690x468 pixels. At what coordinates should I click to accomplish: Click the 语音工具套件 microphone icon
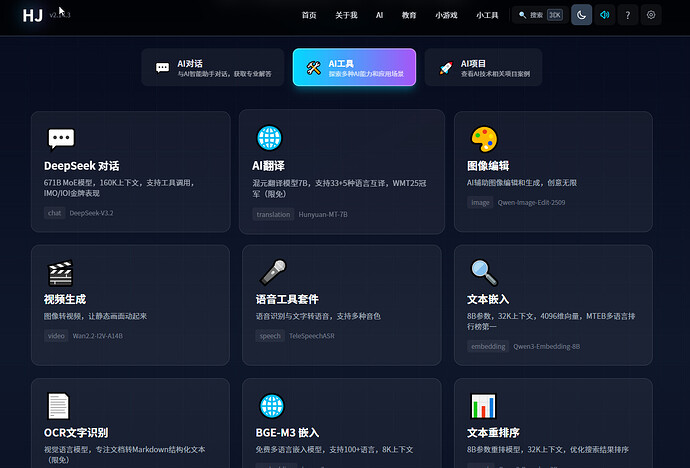click(x=273, y=273)
